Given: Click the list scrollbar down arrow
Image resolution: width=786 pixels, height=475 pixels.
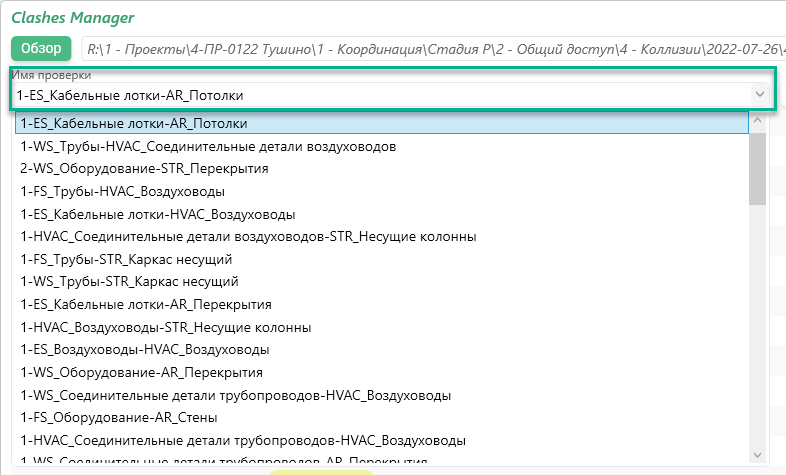Looking at the screenshot, I should pos(757,455).
